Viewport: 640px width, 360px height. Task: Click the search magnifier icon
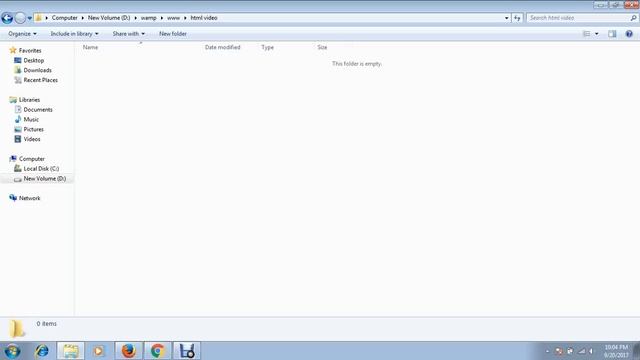(633, 18)
